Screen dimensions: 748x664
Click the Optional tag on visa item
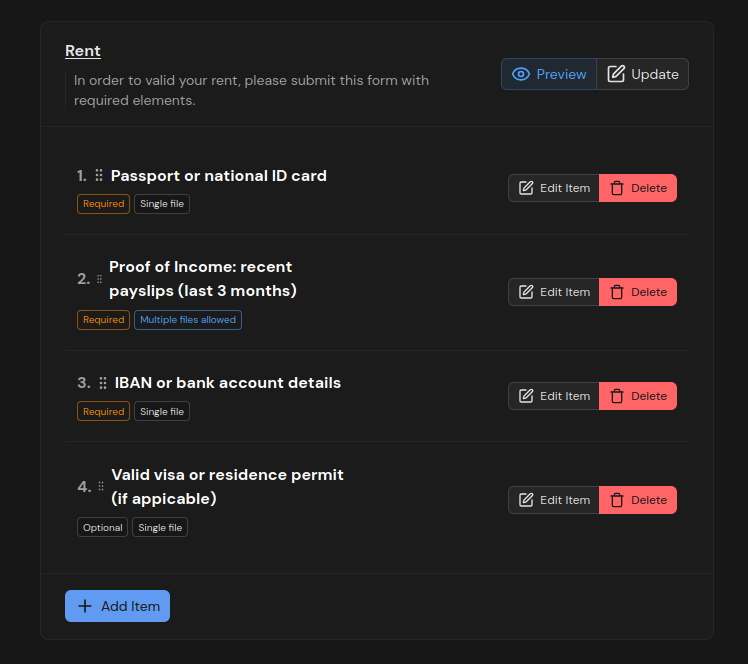pyautogui.click(x=103, y=527)
